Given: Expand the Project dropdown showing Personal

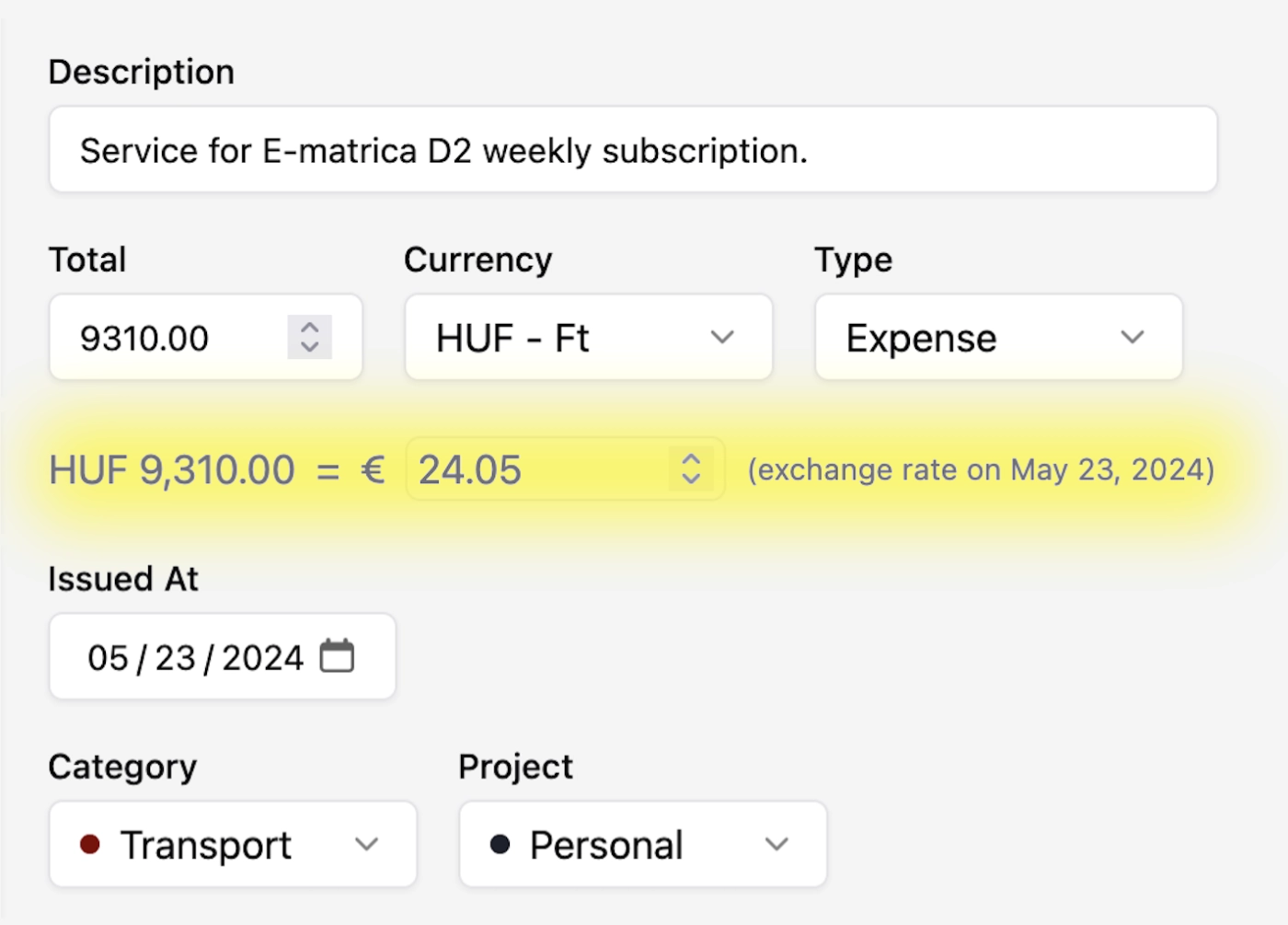Looking at the screenshot, I should [642, 844].
